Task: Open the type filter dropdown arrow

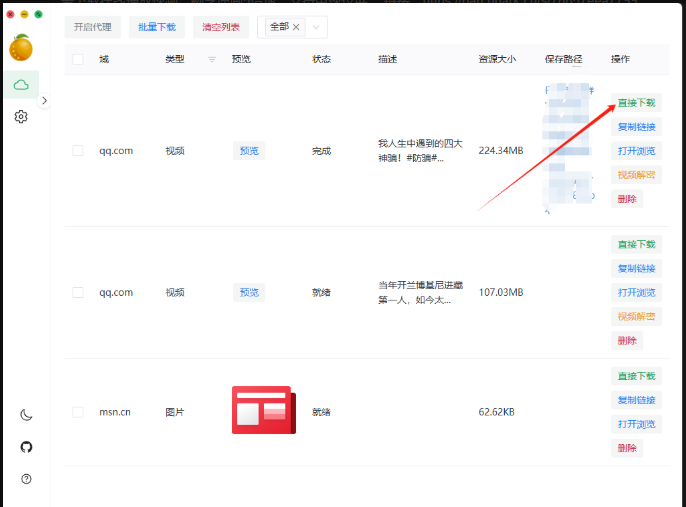Action: pos(316,27)
